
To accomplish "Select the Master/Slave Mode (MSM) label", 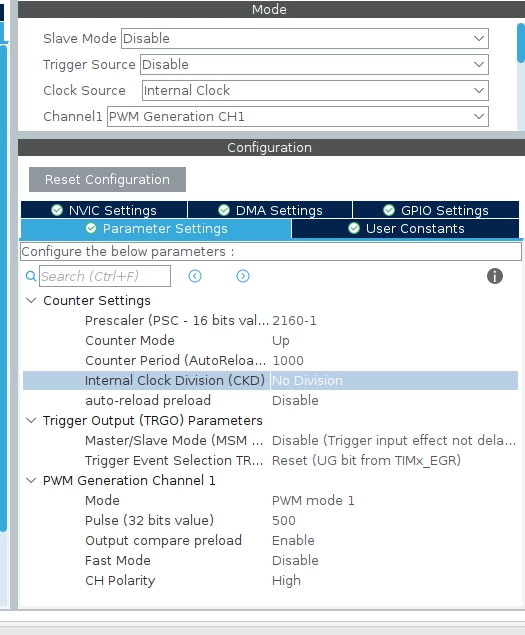I will pyautogui.click(x=174, y=441).
